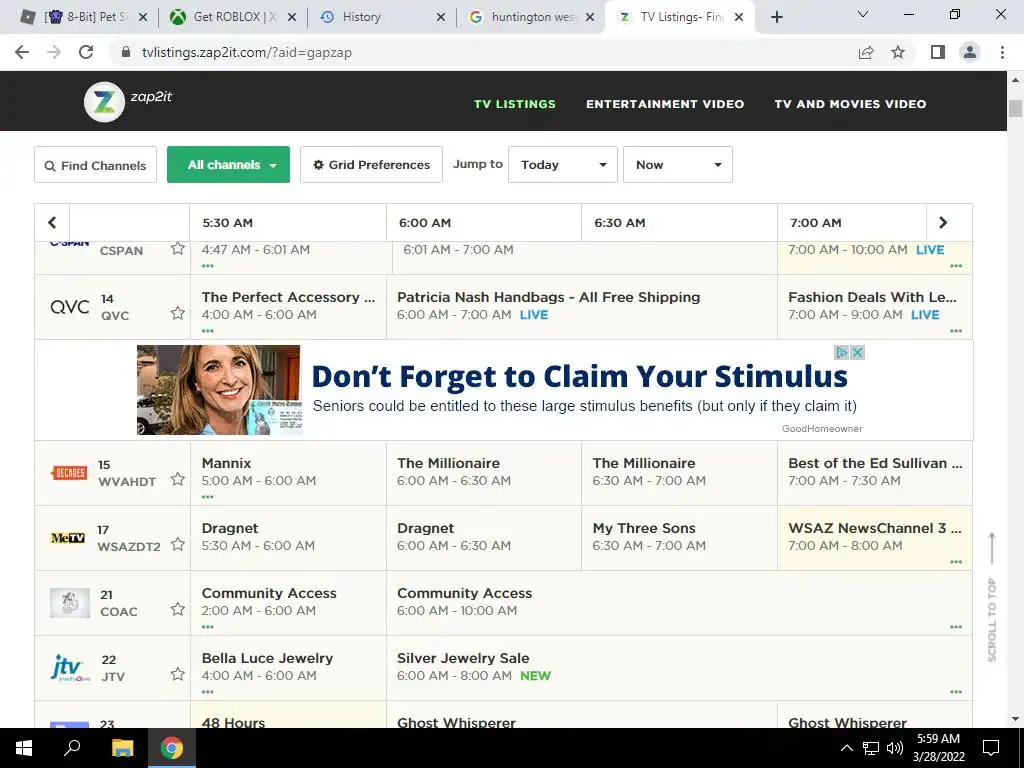This screenshot has height=768, width=1024.
Task: Open Windows Start menu
Action: pyautogui.click(x=24, y=748)
